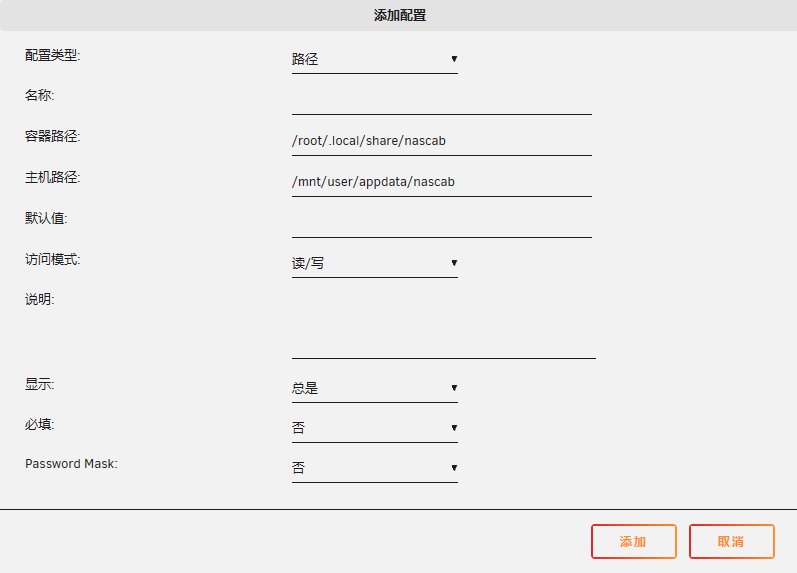
Task: Click the 默认值 input field
Action: tap(442, 223)
